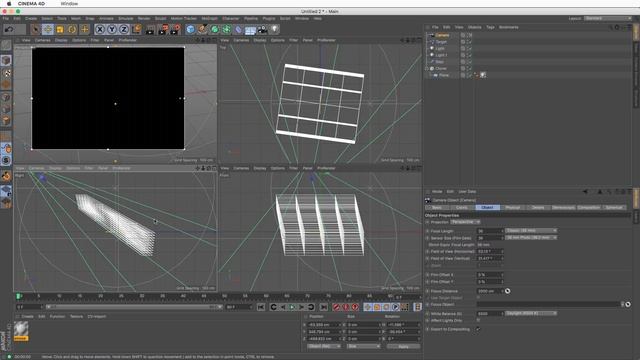Switch to Coord. tab in Attributes
Viewport: 640px width, 360px height.
click(462, 208)
